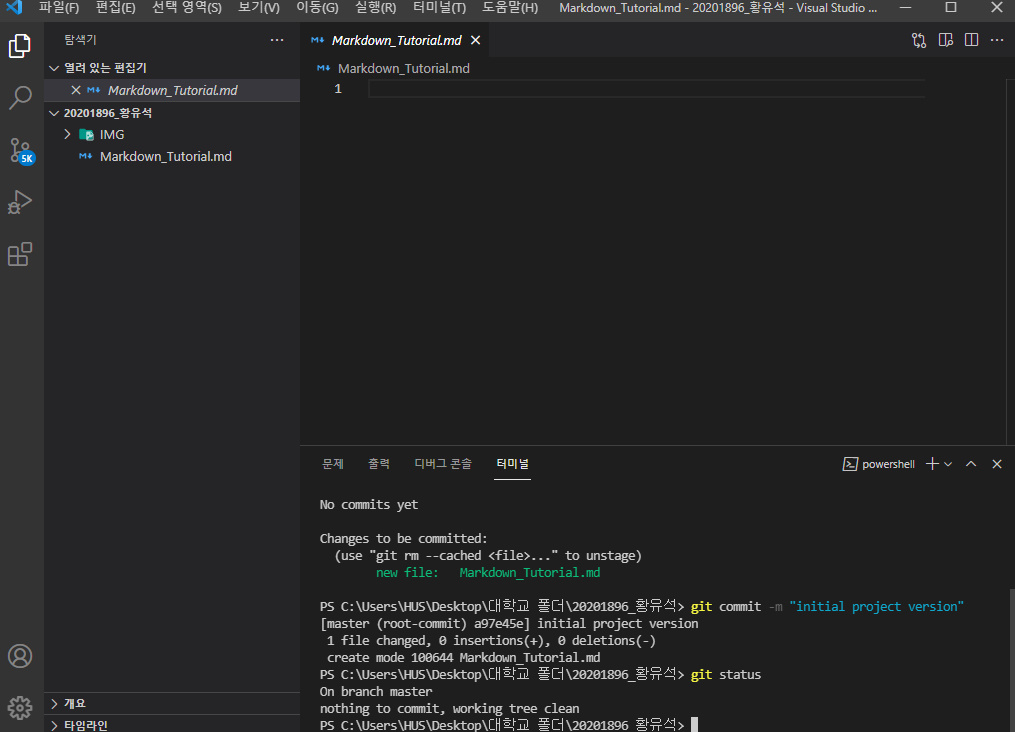Open the Extensions view
This screenshot has width=1015, height=732.
20,254
